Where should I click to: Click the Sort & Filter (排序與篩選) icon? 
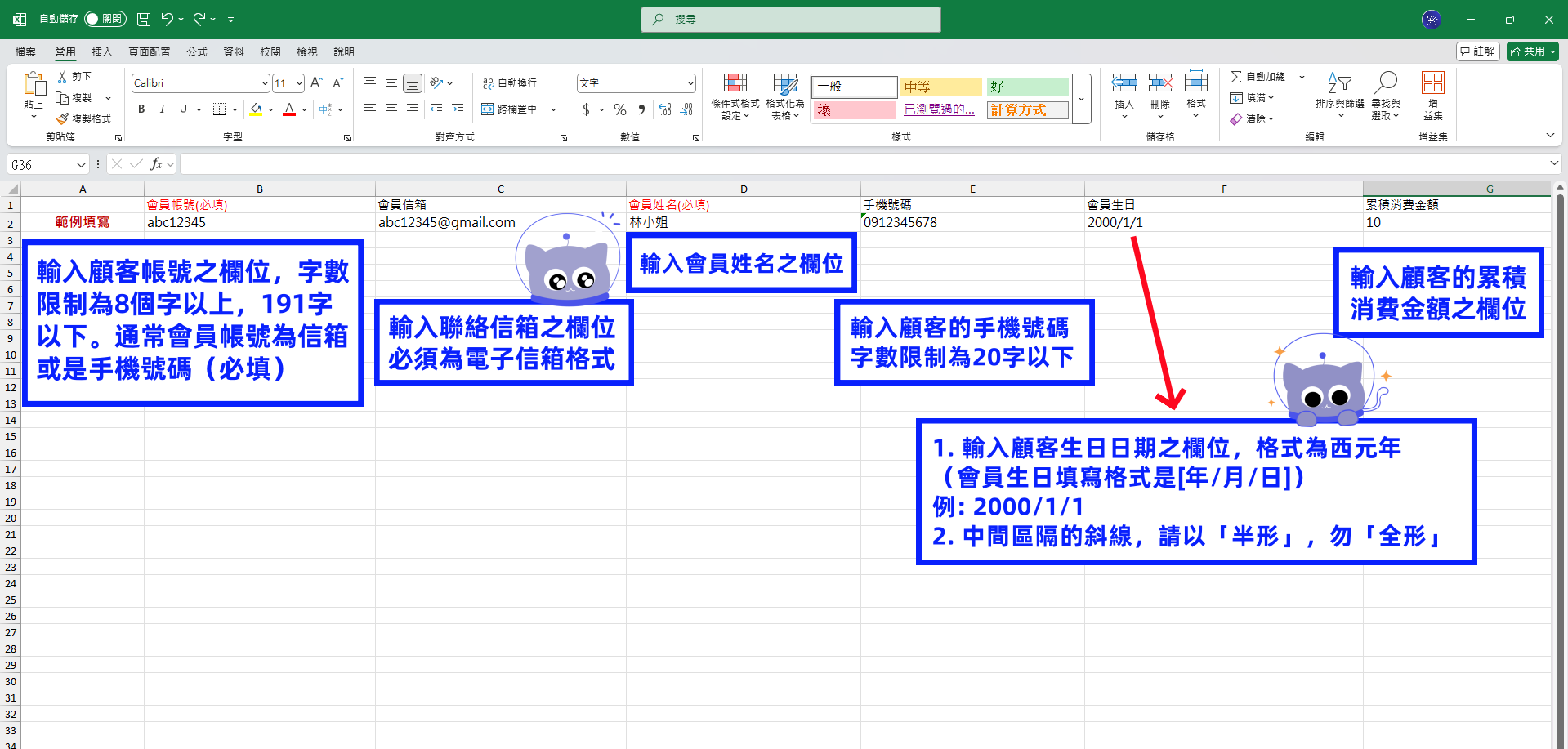pyautogui.click(x=1340, y=82)
